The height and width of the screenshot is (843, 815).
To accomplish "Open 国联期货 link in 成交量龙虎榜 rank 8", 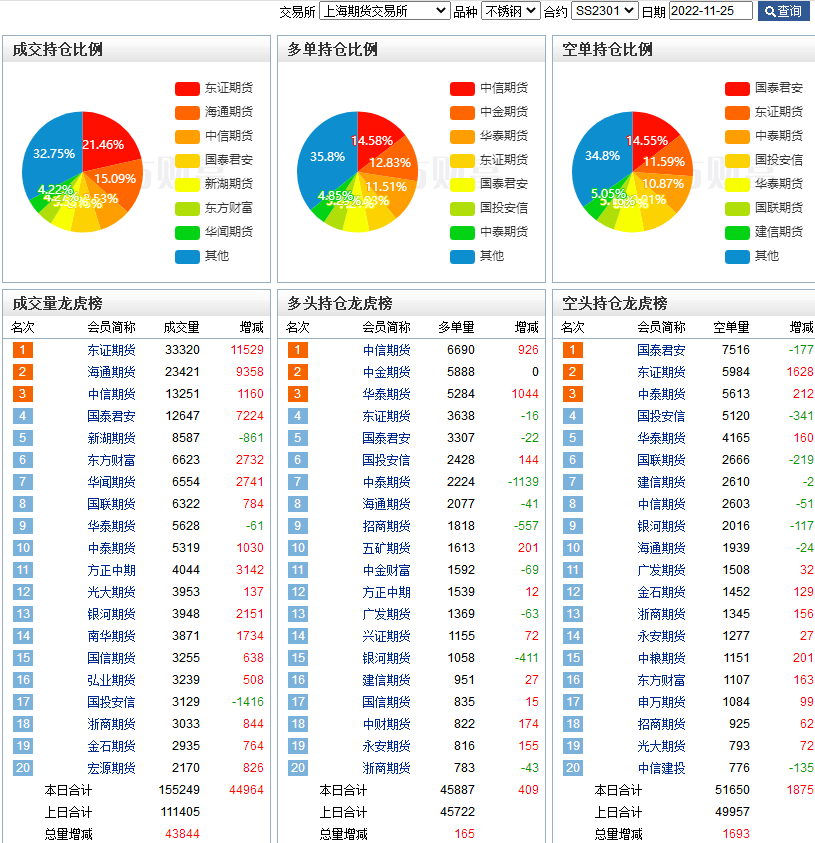I will coord(111,504).
